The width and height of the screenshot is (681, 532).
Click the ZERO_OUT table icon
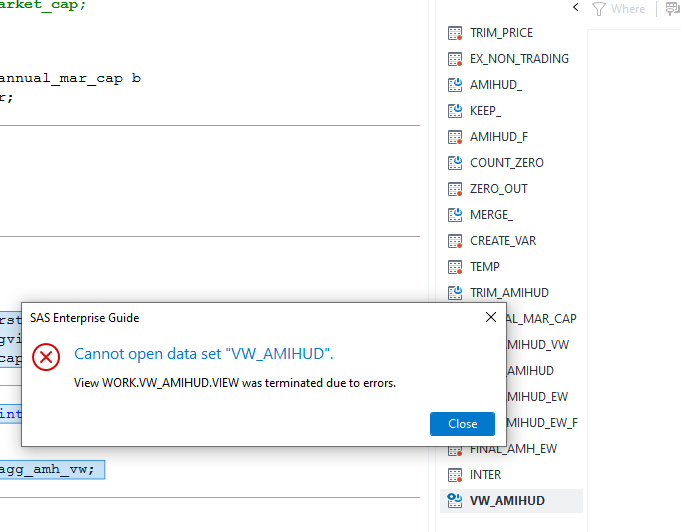pos(455,189)
